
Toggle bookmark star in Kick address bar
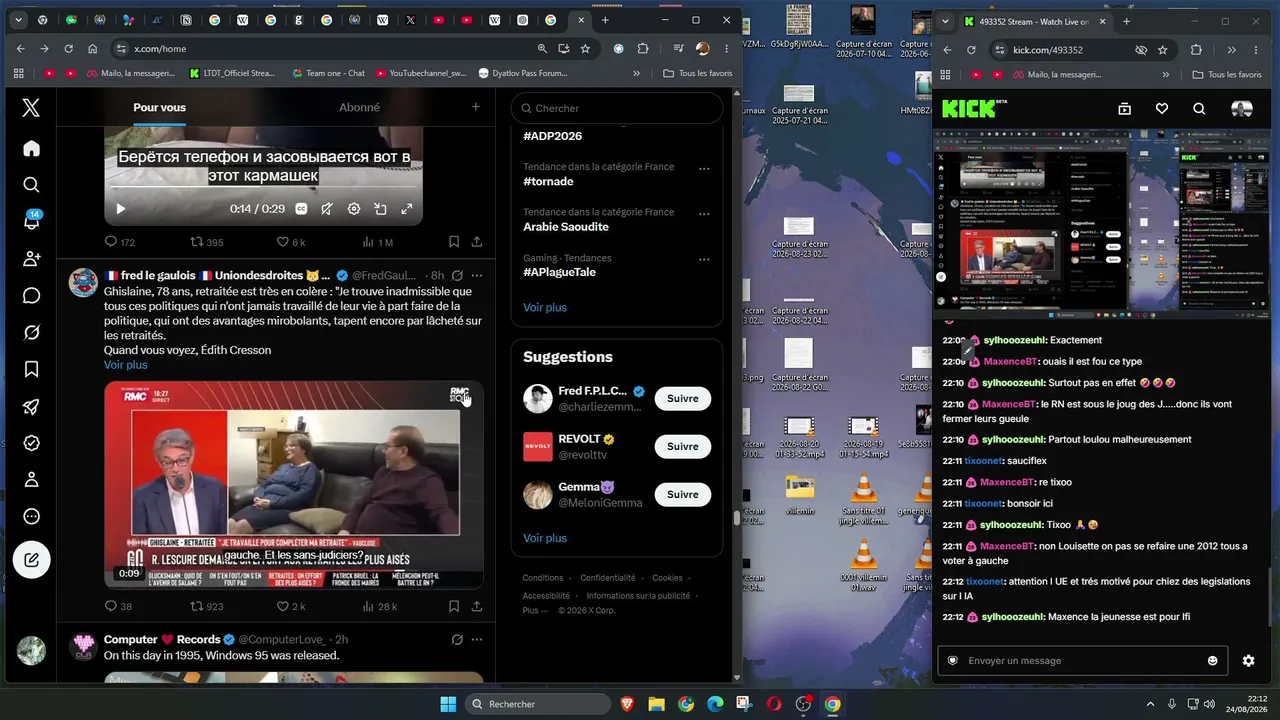(1162, 50)
